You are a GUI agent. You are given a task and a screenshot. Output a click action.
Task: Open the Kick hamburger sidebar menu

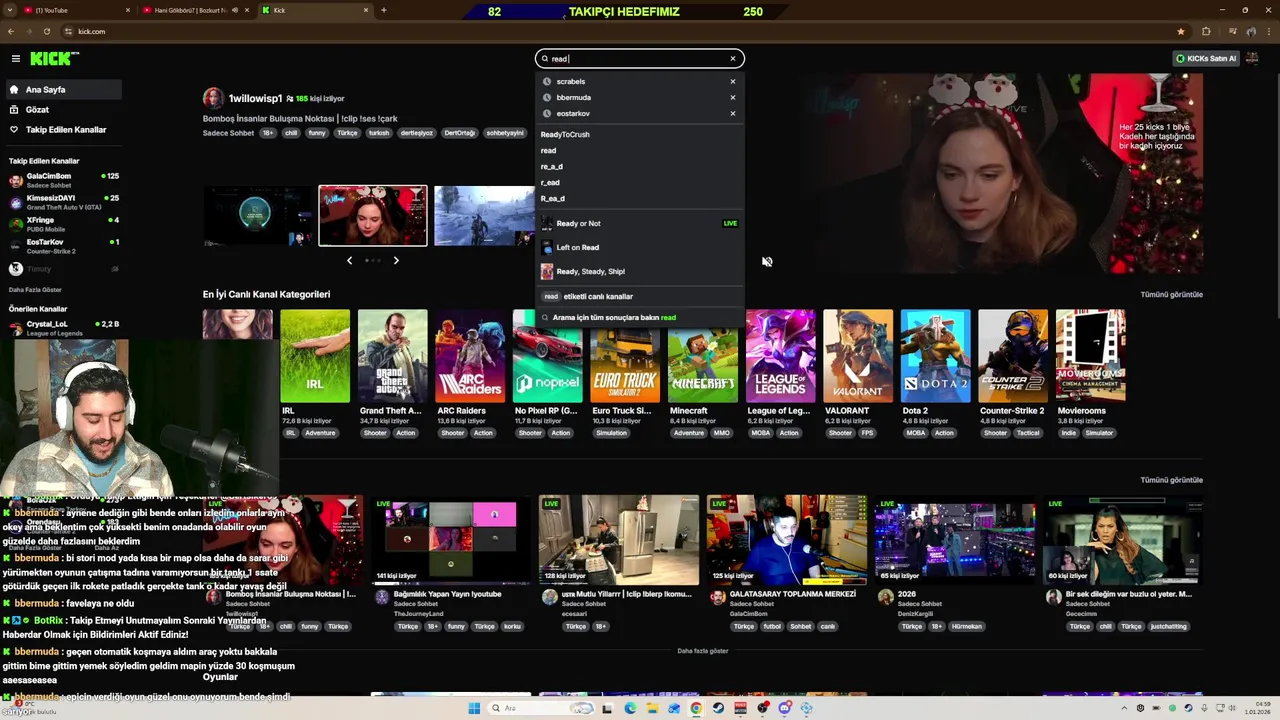point(15,59)
